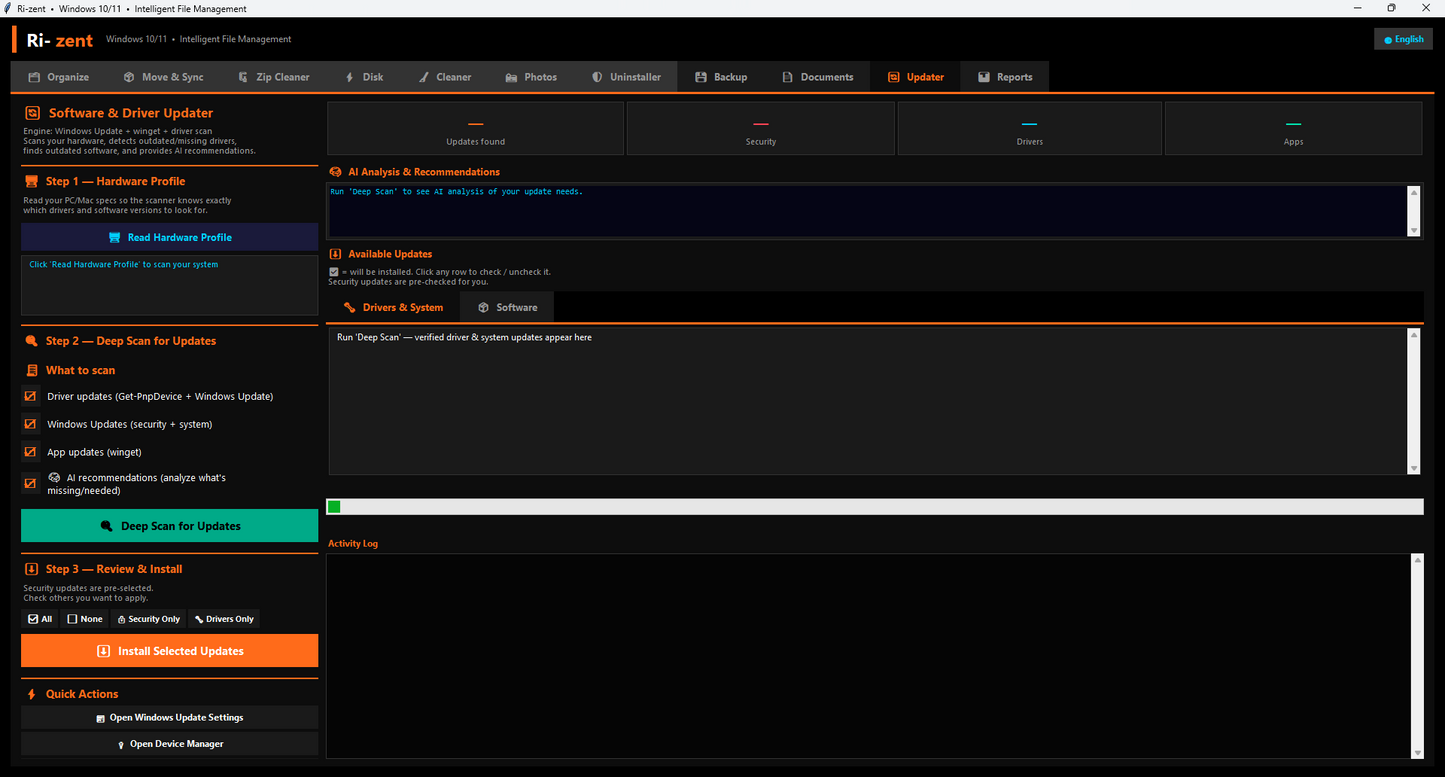Open the Photos tab
This screenshot has width=1445, height=777.
tap(532, 77)
